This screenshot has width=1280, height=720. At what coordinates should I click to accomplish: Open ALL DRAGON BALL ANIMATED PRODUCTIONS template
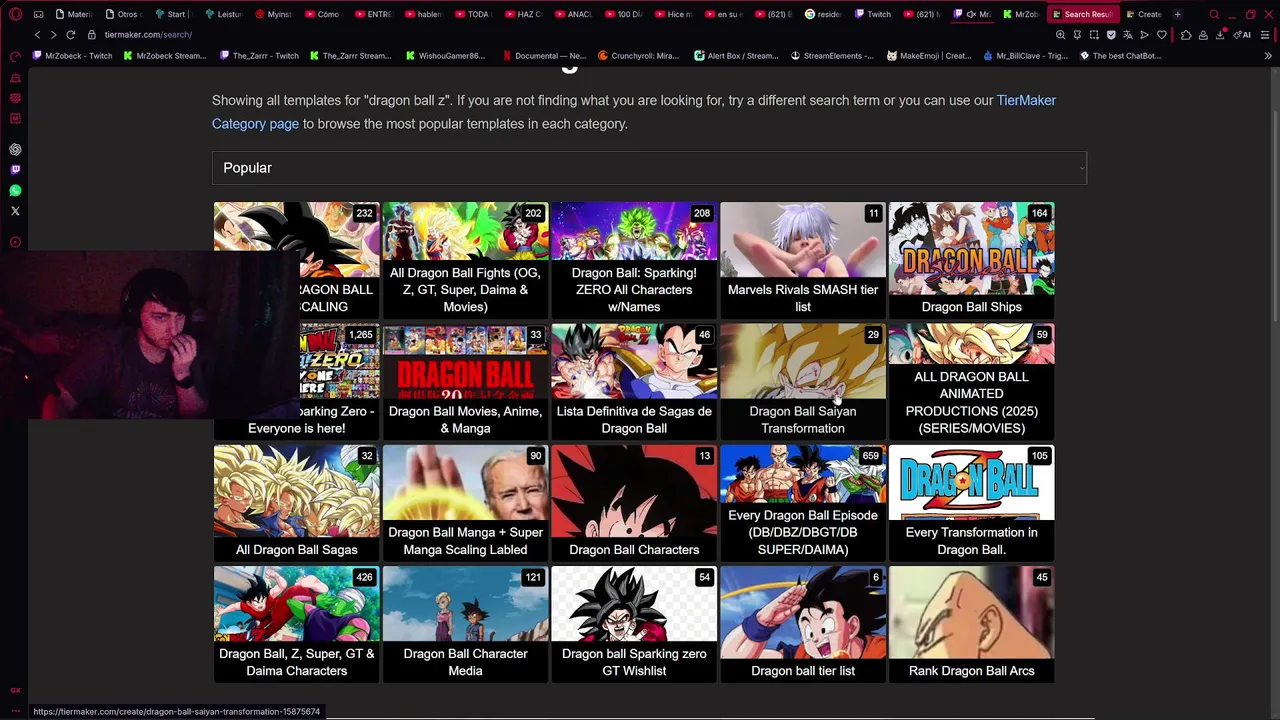tap(971, 382)
